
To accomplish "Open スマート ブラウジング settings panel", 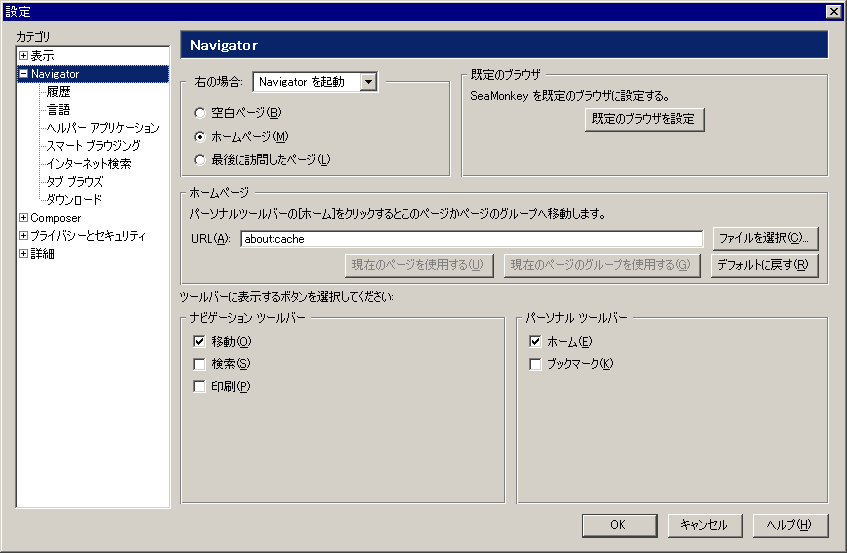I will pos(93,146).
